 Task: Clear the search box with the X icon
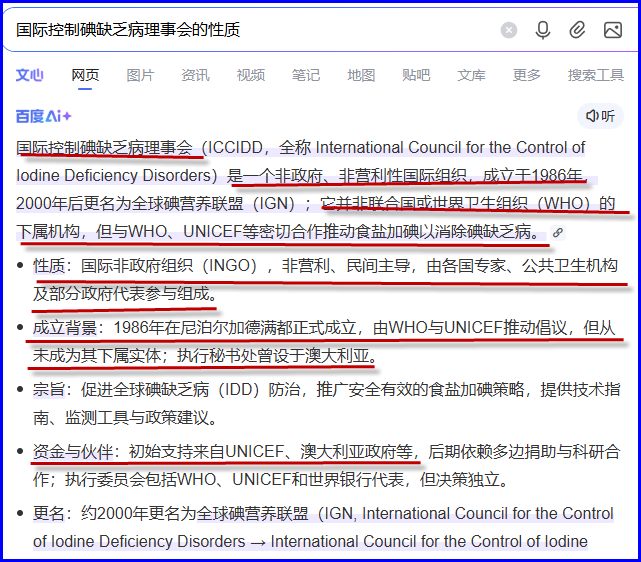[509, 30]
